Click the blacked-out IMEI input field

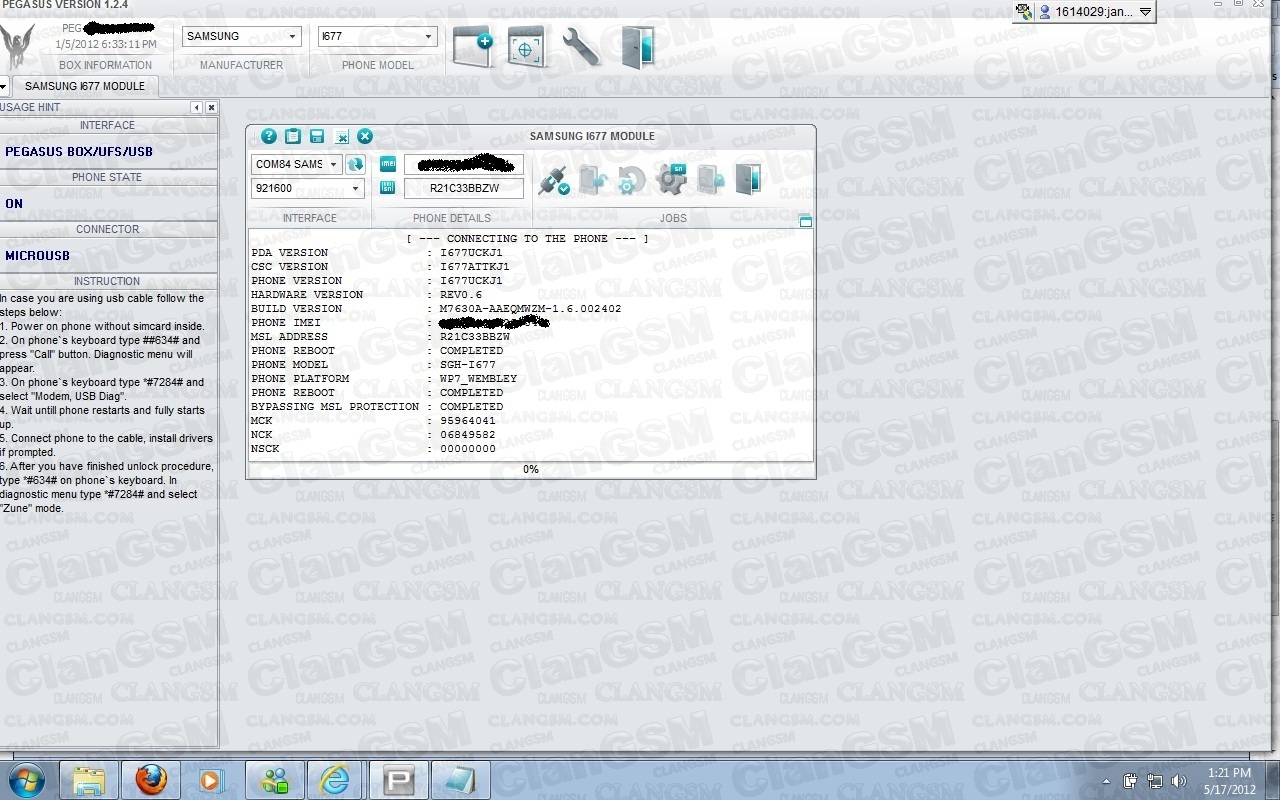coord(464,164)
